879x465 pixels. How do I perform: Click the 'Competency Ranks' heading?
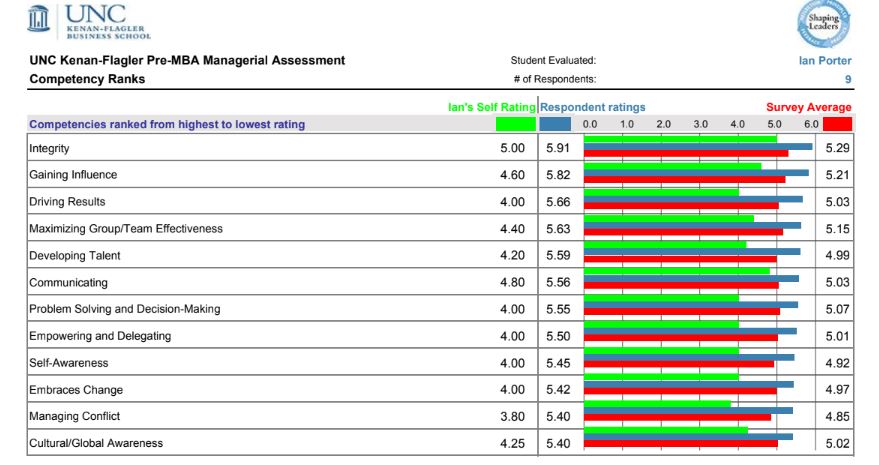87,79
